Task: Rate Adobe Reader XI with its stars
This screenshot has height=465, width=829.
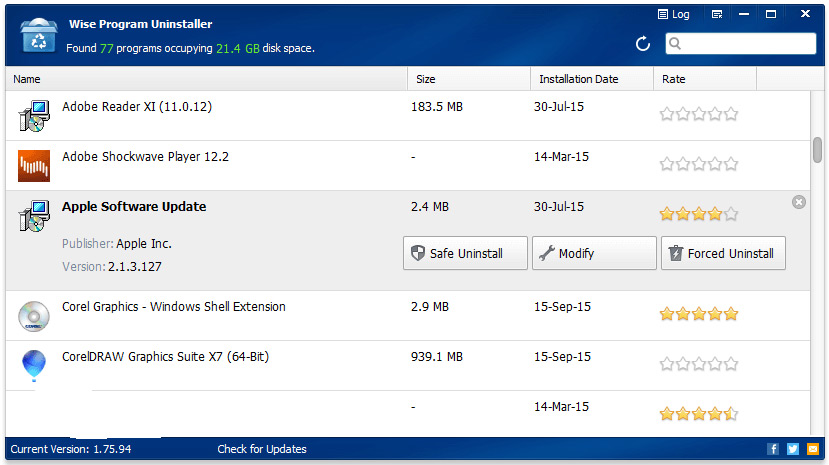Action: pyautogui.click(x=698, y=114)
